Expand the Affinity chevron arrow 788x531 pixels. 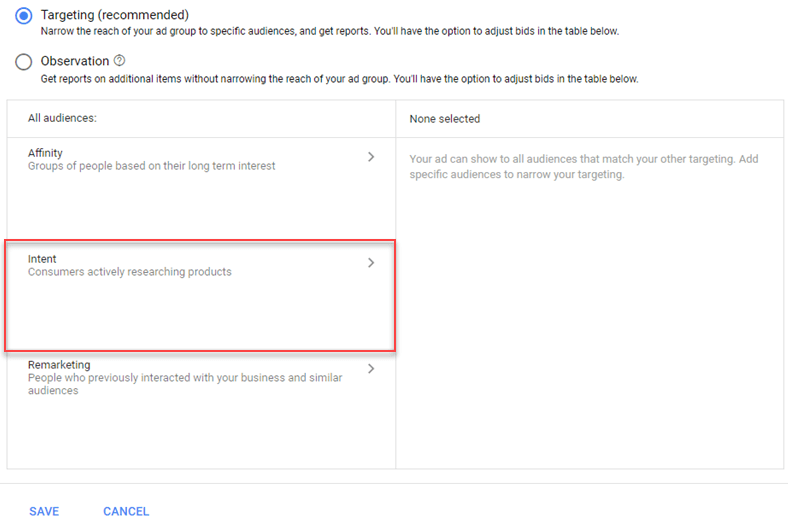click(x=371, y=157)
